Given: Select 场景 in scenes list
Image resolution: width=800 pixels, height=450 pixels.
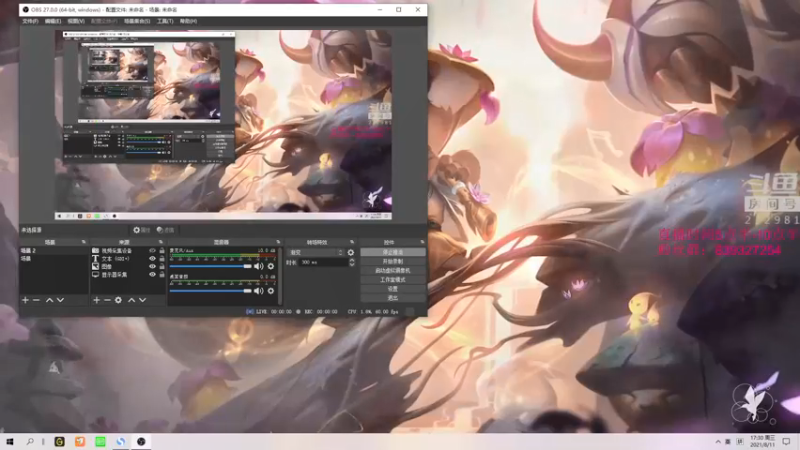Looking at the screenshot, I should [54, 259].
